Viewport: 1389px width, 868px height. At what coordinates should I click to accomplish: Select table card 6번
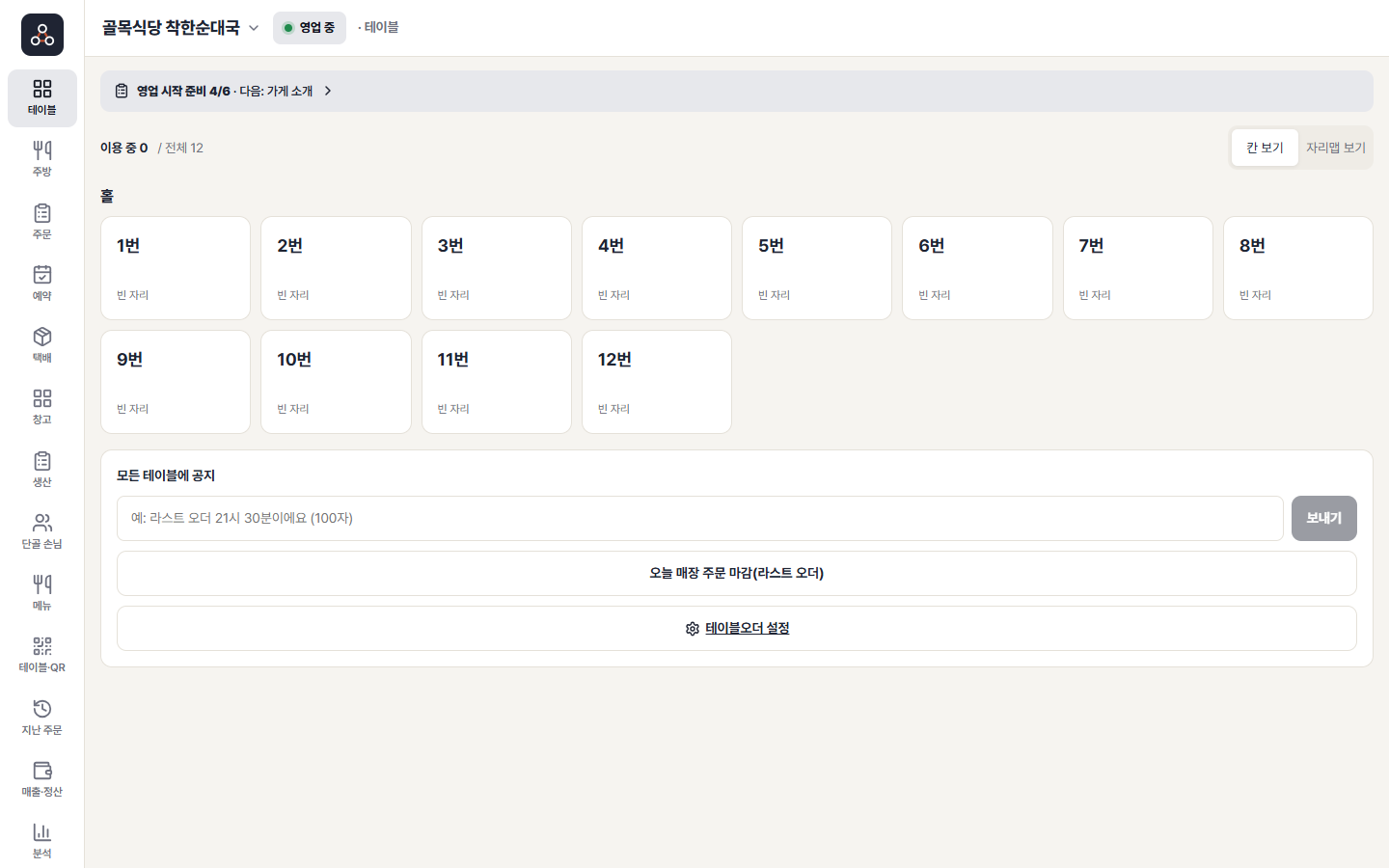click(977, 268)
